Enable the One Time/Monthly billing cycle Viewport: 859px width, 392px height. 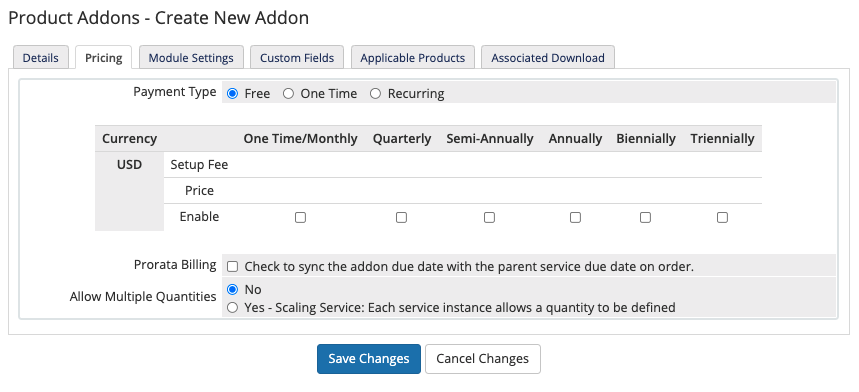[300, 217]
